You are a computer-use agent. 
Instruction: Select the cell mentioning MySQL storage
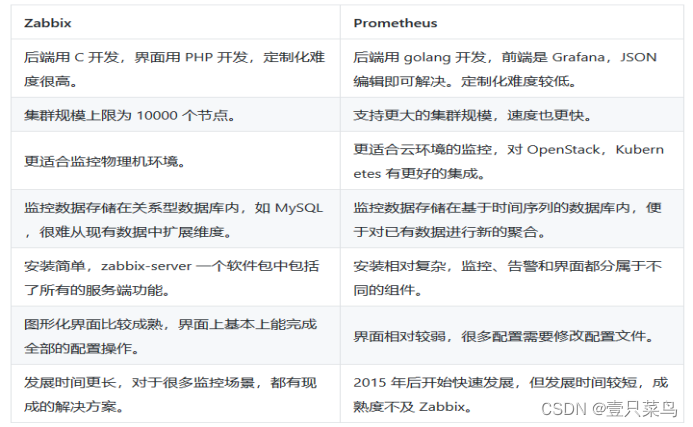click(175, 219)
